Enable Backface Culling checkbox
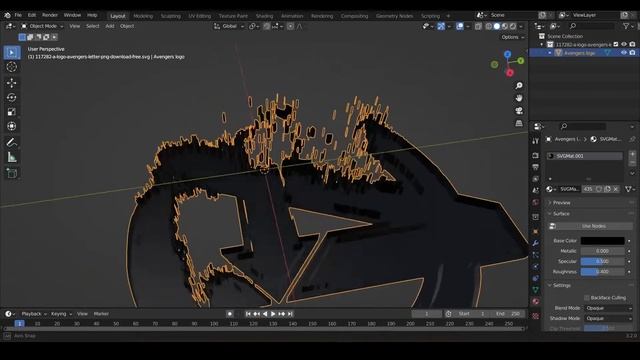Screen dimensions: 640x360 click(587, 298)
